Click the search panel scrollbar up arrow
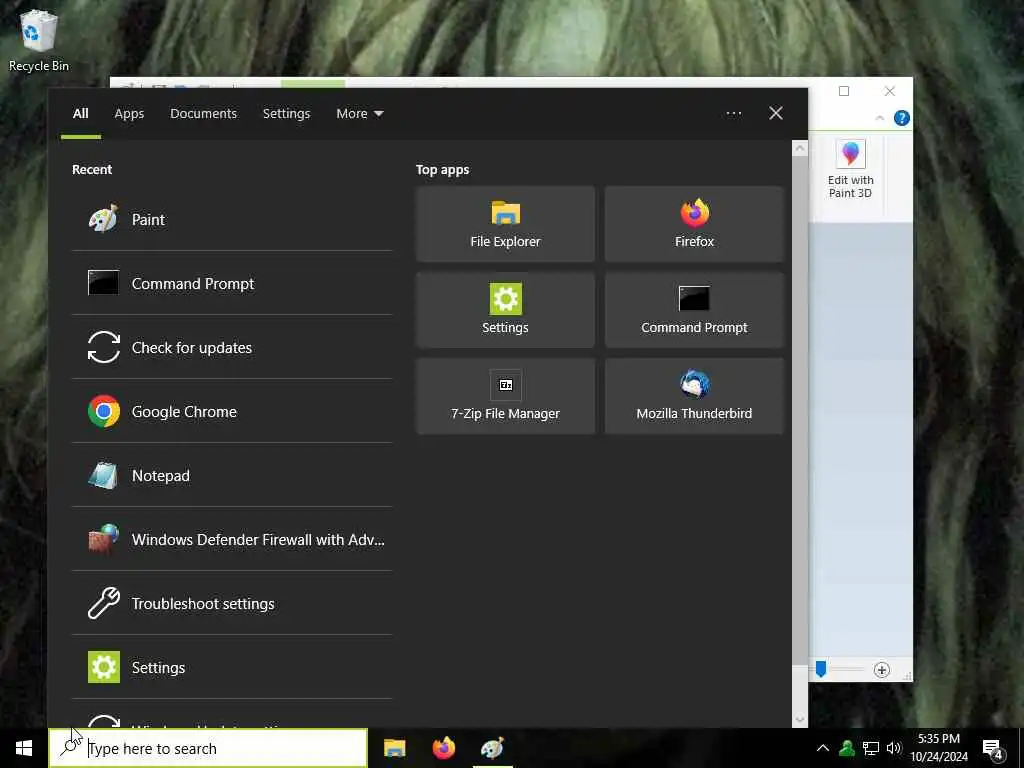This screenshot has height=768, width=1024. click(x=800, y=148)
